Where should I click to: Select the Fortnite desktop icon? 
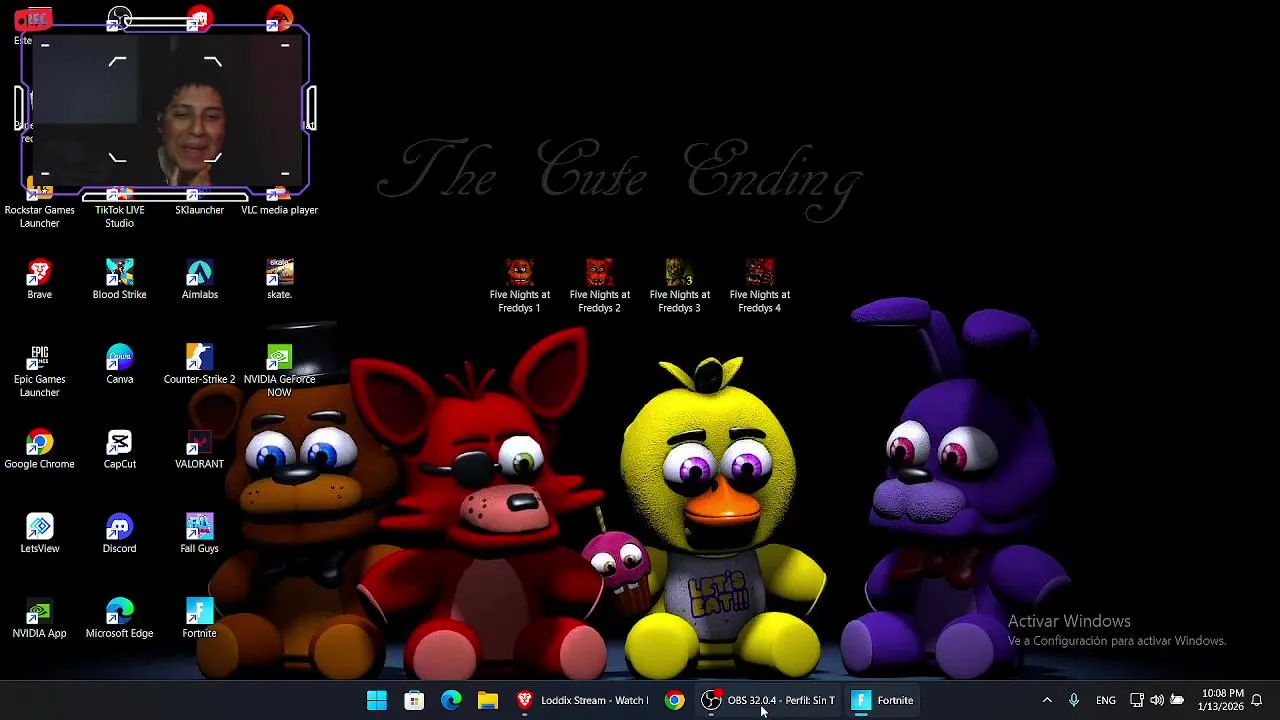point(199,618)
